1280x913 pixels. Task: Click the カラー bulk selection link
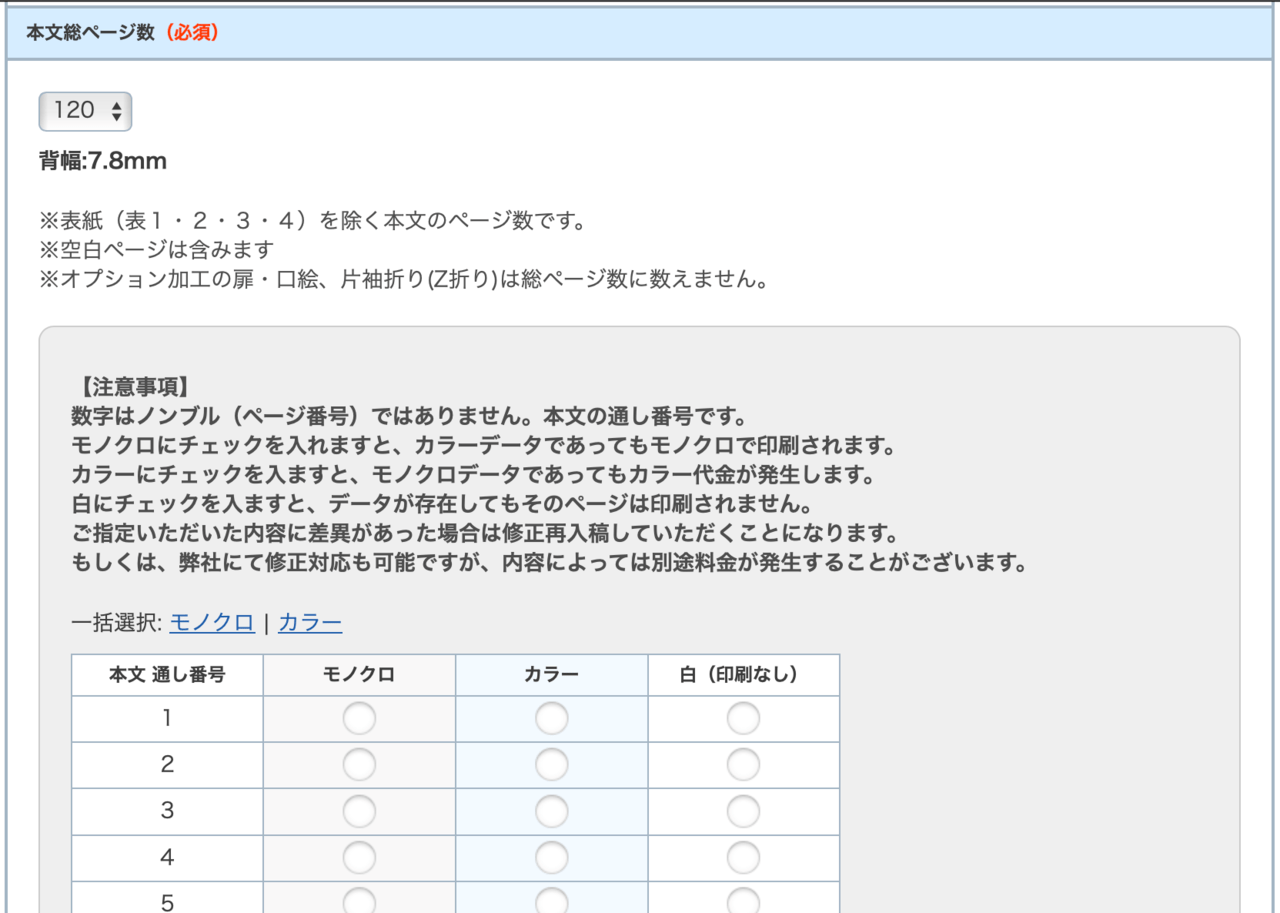[x=310, y=622]
